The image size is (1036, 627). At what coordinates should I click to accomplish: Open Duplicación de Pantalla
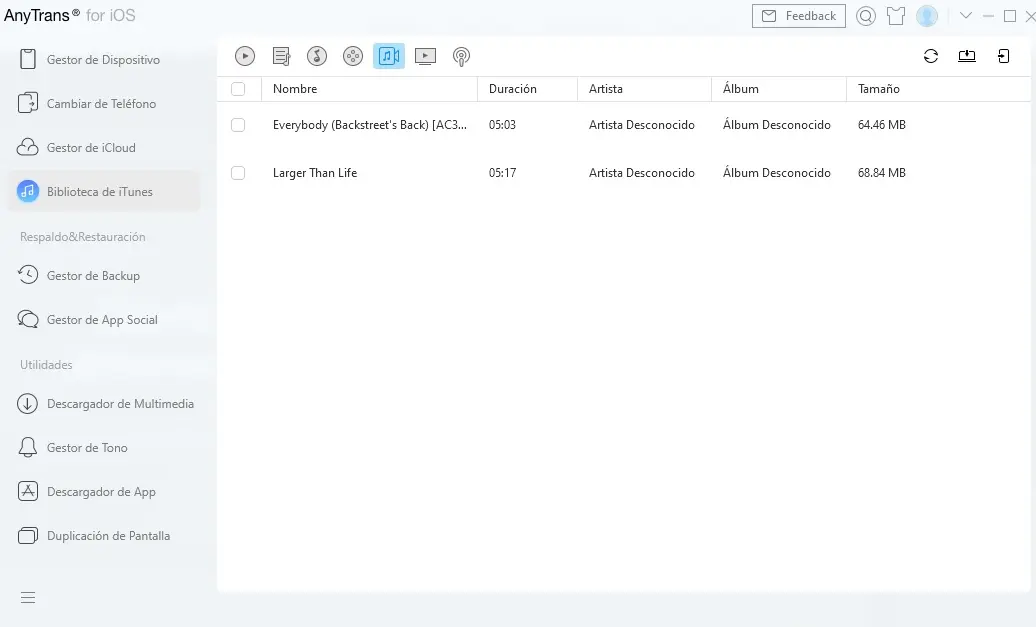103,536
